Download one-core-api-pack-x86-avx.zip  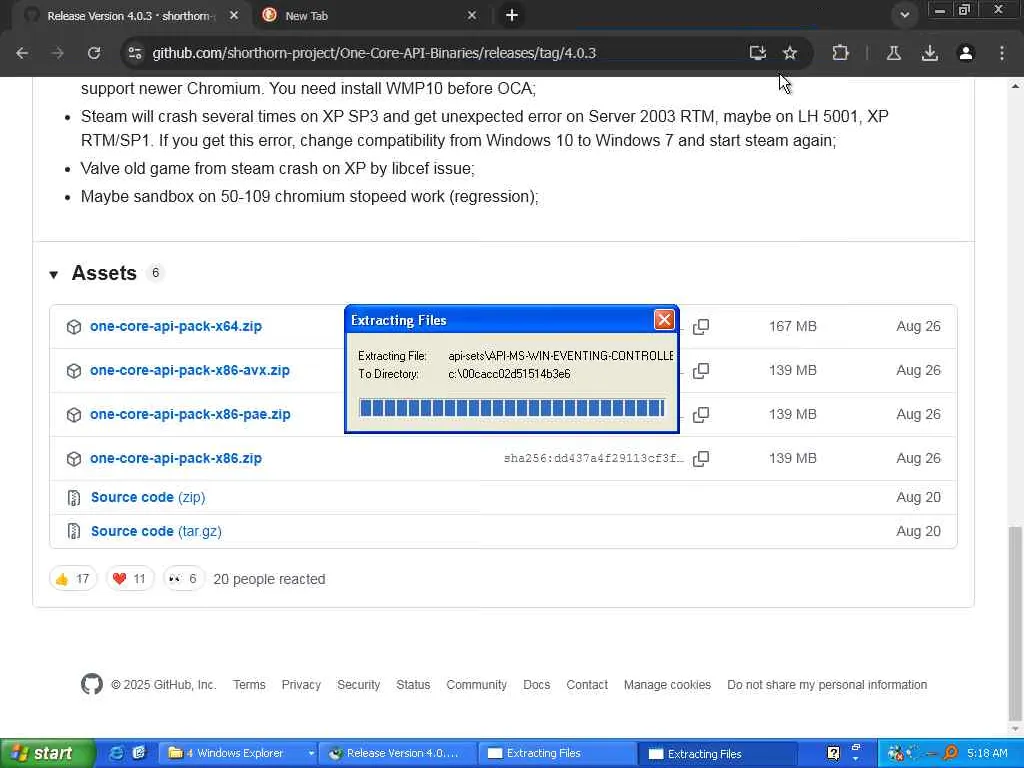tap(189, 370)
